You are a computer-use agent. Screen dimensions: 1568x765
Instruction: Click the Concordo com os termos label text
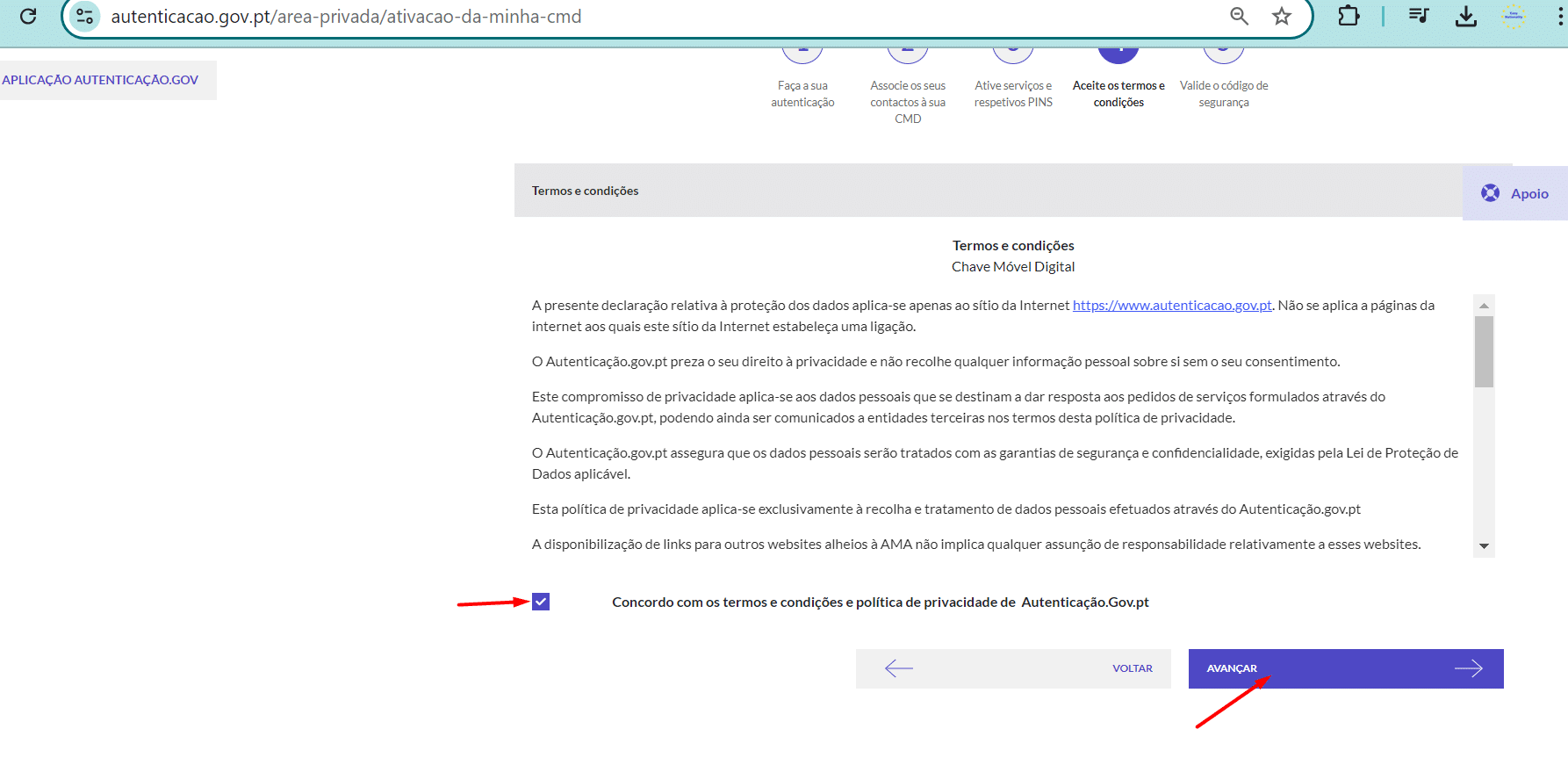pyautogui.click(x=881, y=602)
